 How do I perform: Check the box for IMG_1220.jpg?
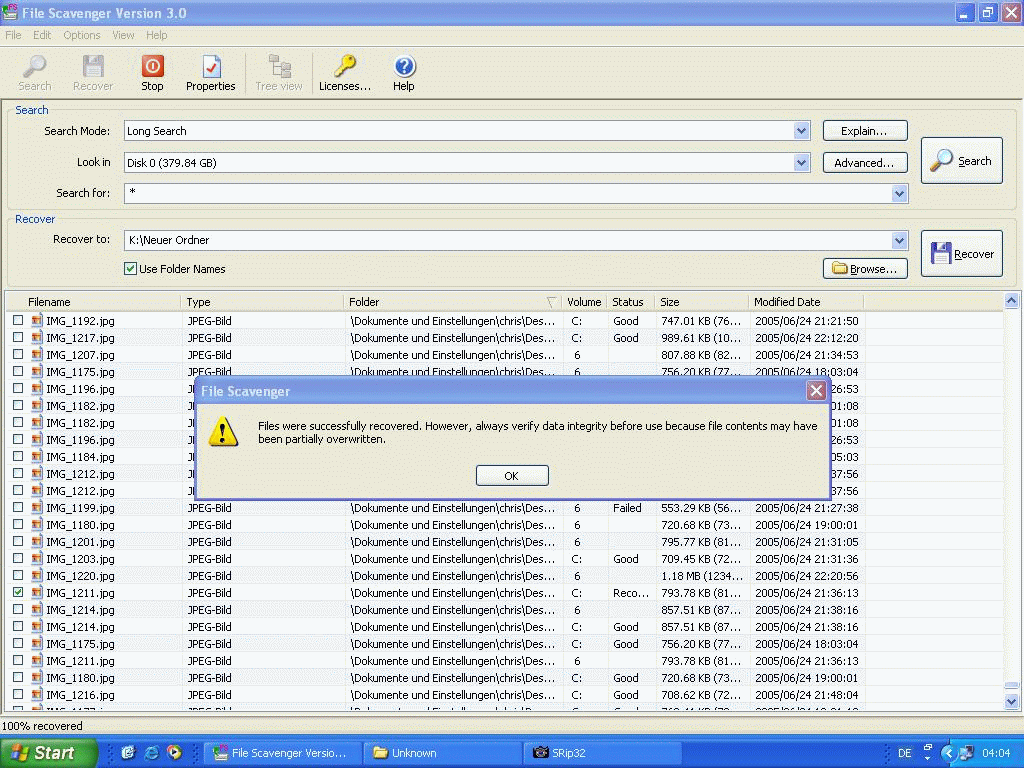[18, 575]
